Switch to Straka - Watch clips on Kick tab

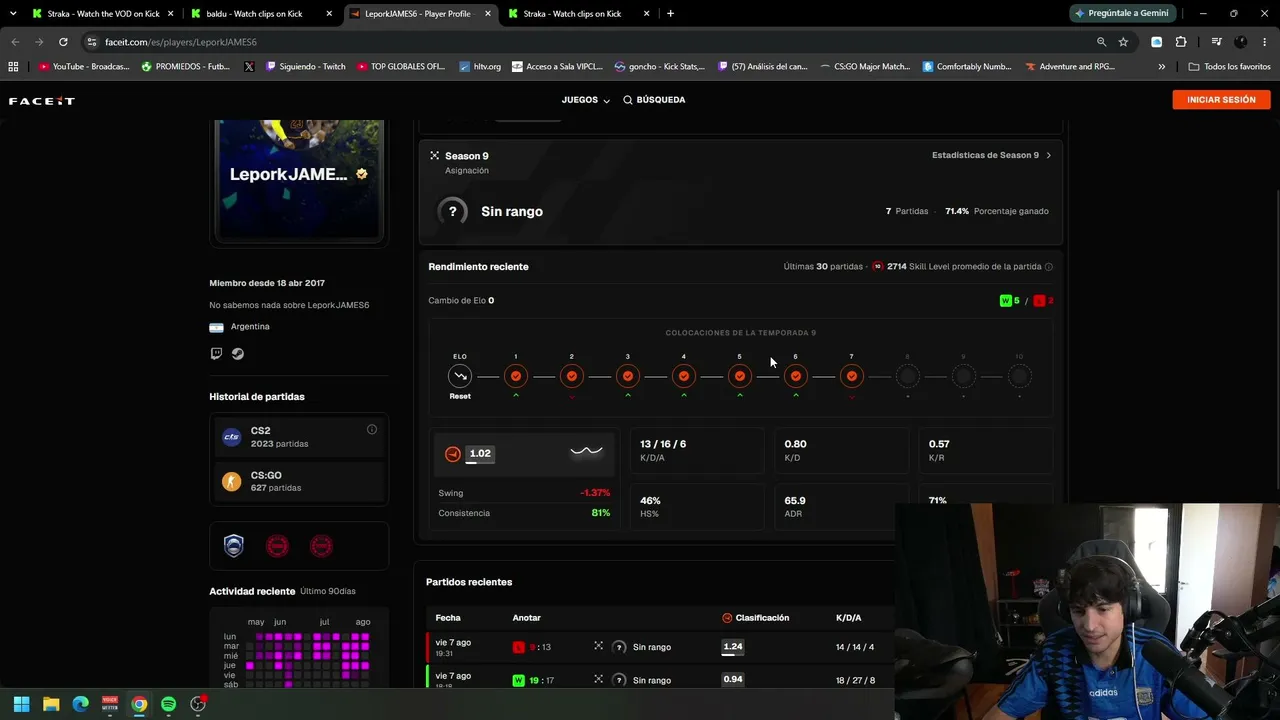pyautogui.click(x=578, y=14)
